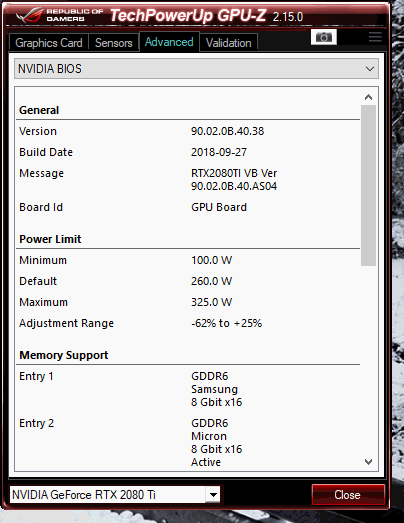Open the Sensors tab
The width and height of the screenshot is (404, 523).
113,43
